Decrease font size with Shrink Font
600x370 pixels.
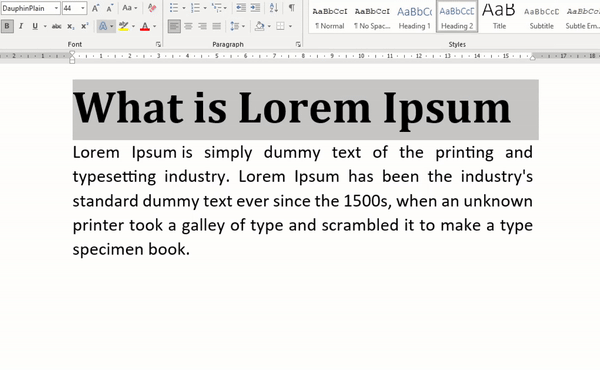point(110,8)
